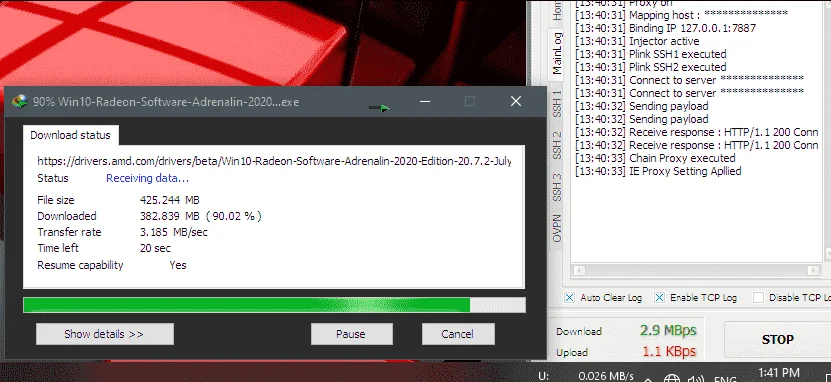
Task: Switch to SSH 1 tab in injector window
Action: pos(556,104)
